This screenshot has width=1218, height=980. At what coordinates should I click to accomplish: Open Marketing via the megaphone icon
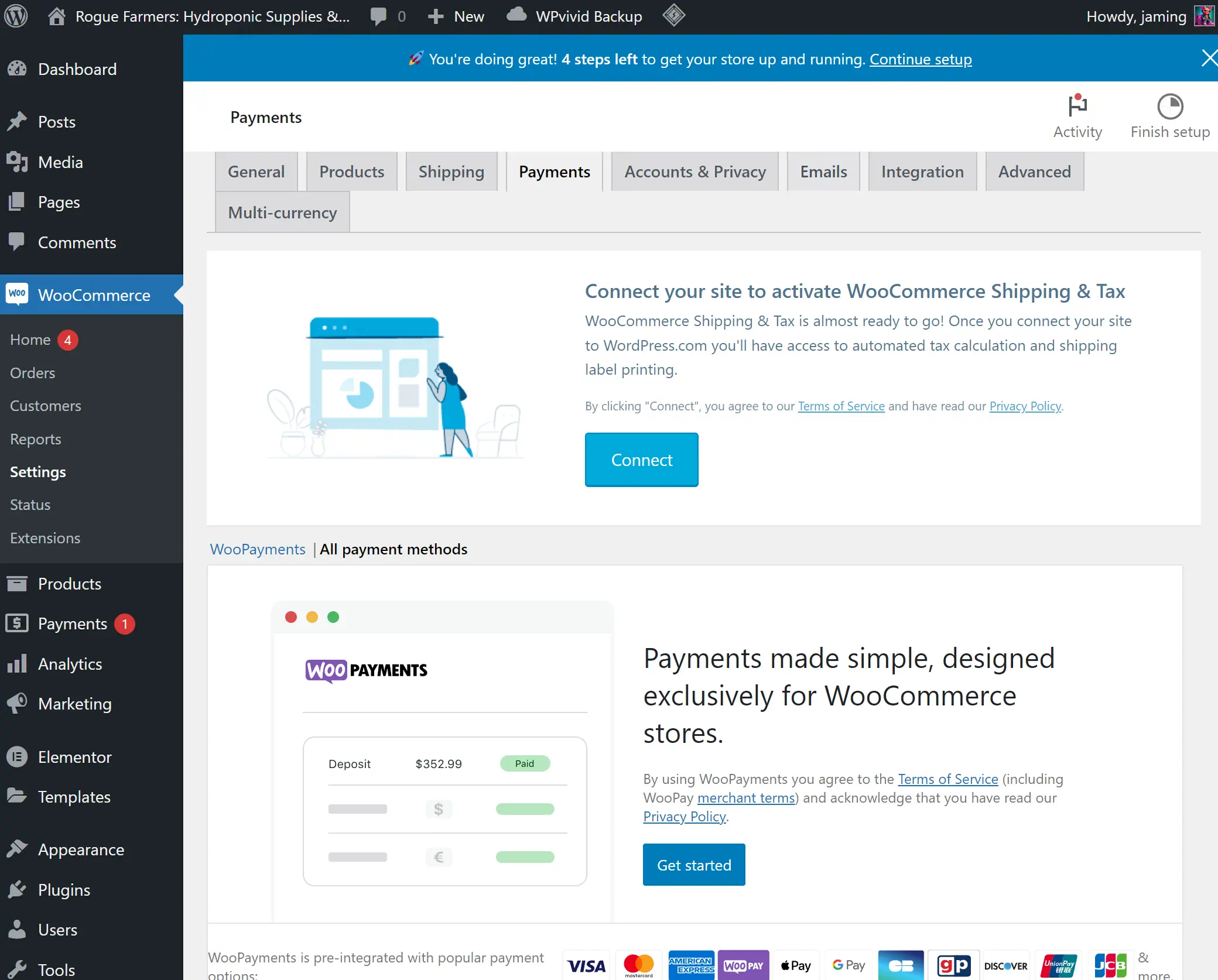click(18, 704)
